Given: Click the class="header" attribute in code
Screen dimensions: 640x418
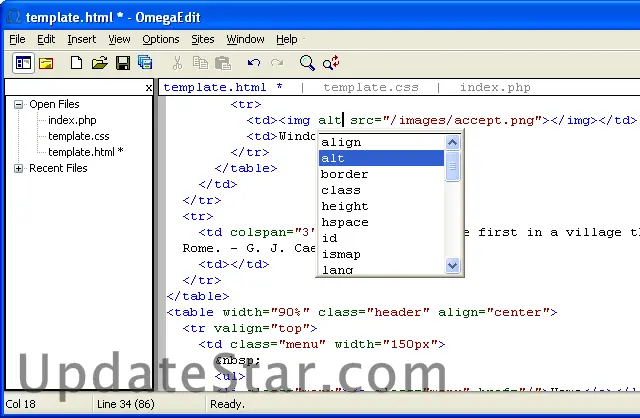Looking at the screenshot, I should click(x=373, y=312).
